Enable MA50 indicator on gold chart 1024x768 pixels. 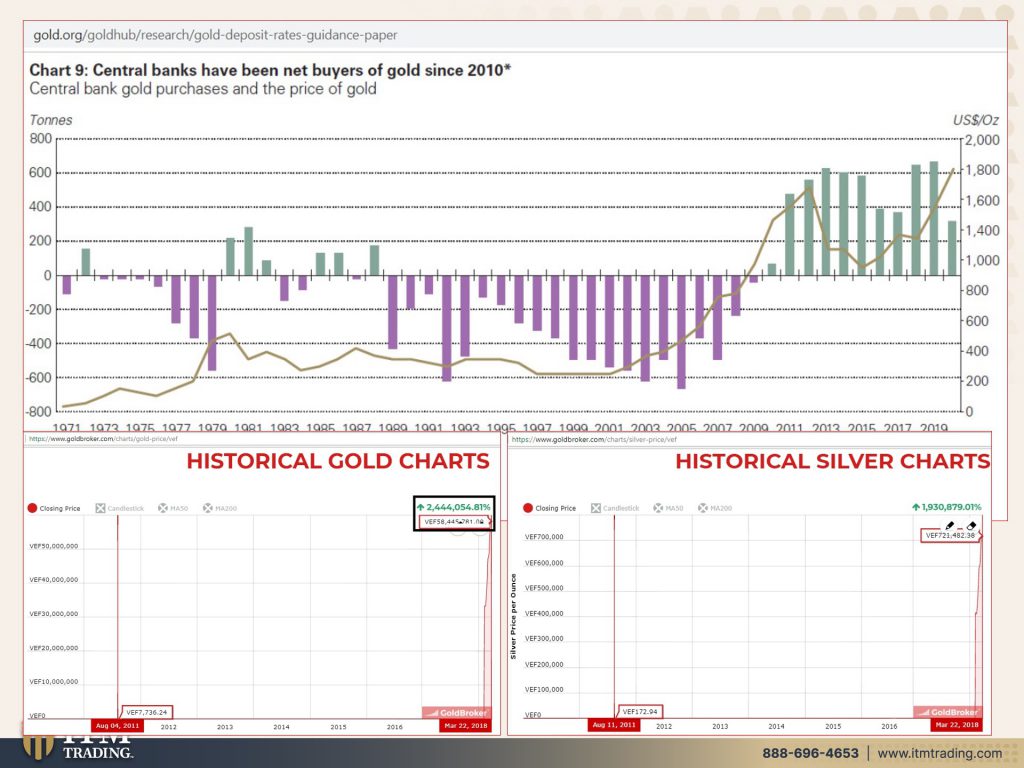[172, 508]
